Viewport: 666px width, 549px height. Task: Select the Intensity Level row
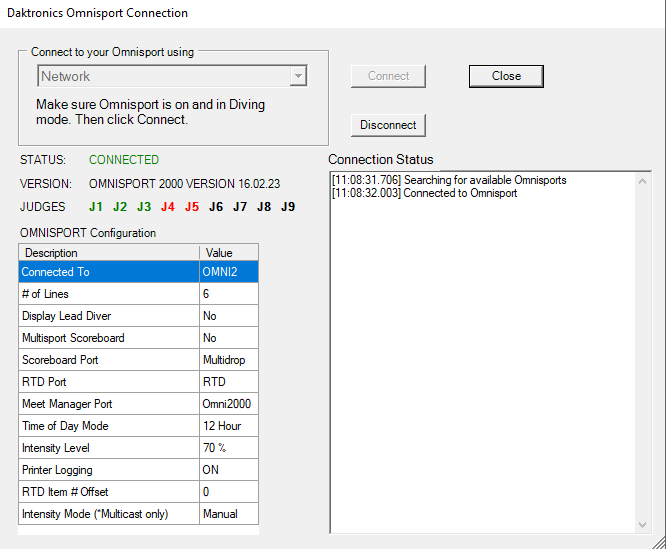(138, 448)
